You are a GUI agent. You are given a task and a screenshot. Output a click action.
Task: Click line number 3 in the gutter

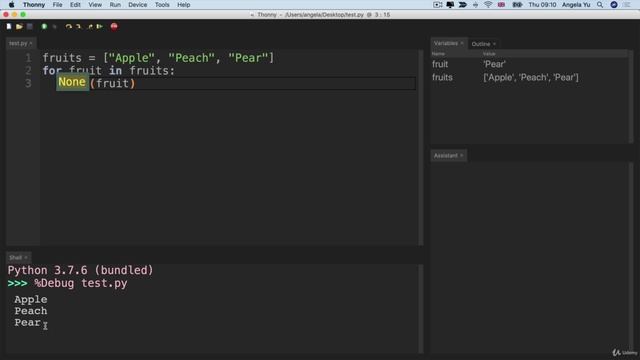click(28, 83)
